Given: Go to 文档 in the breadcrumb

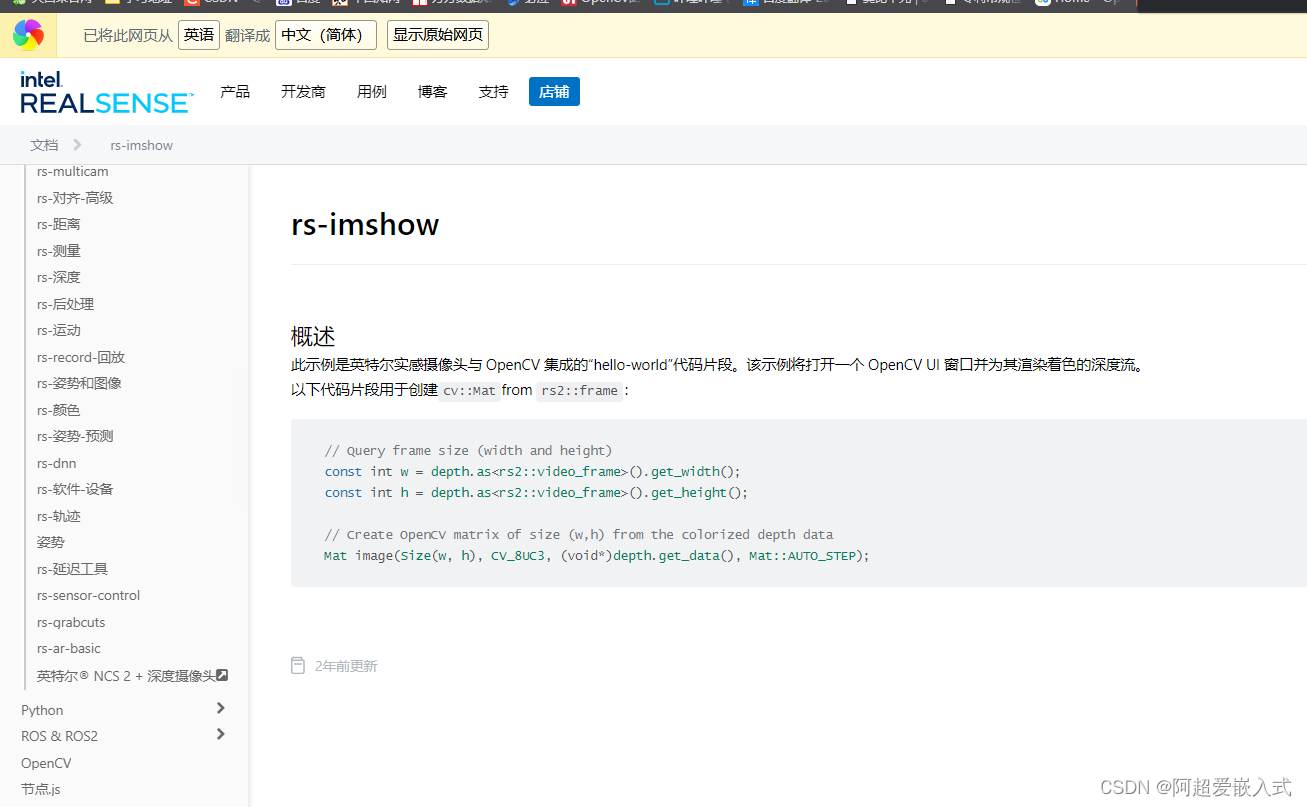Looking at the screenshot, I should pos(44,145).
